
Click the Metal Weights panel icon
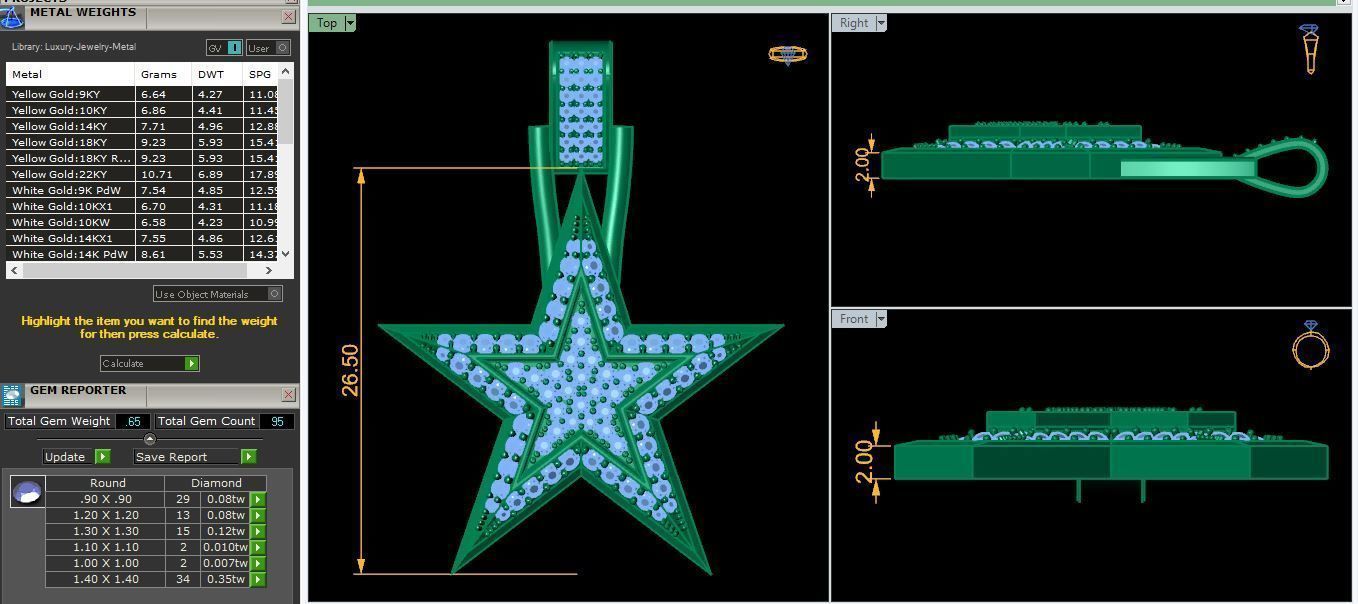pyautogui.click(x=12, y=17)
